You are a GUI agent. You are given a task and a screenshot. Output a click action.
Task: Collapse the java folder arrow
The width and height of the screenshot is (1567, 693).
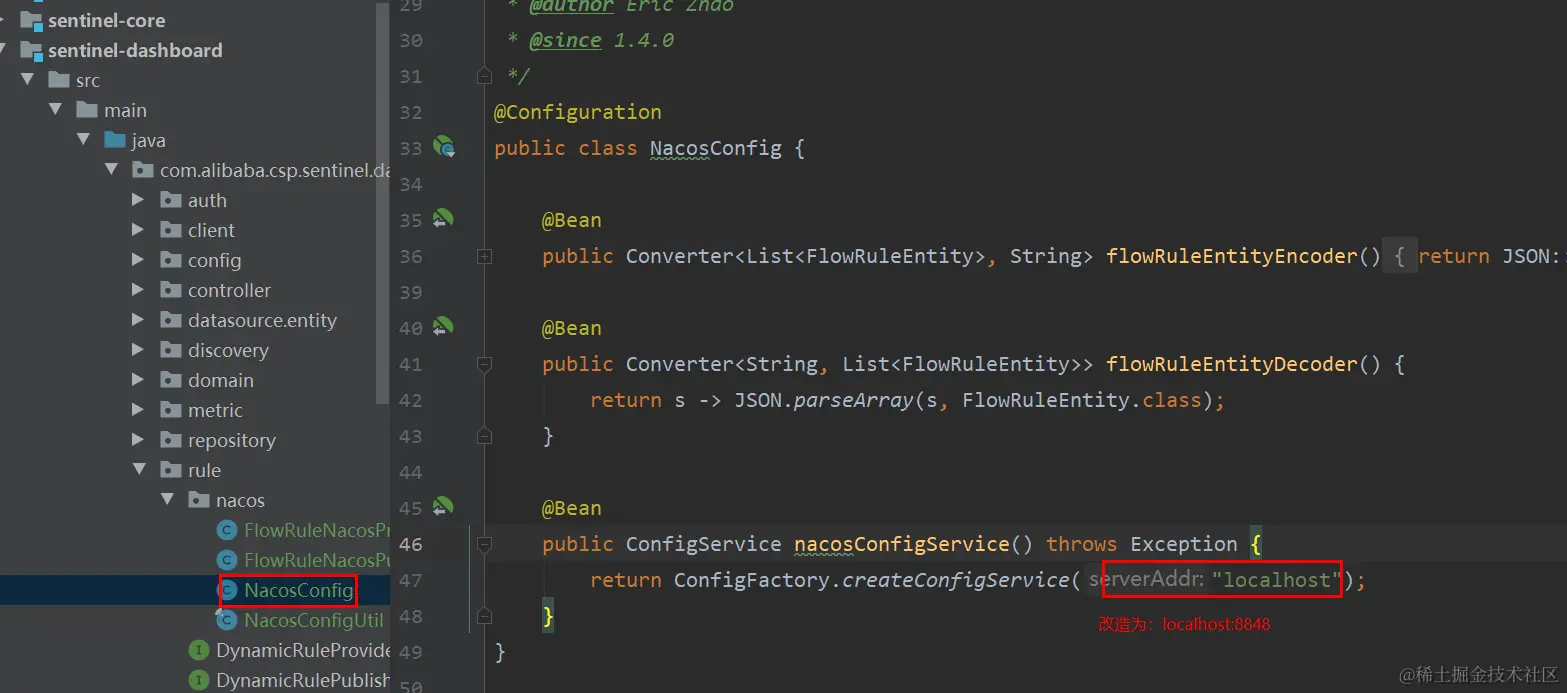coord(84,140)
